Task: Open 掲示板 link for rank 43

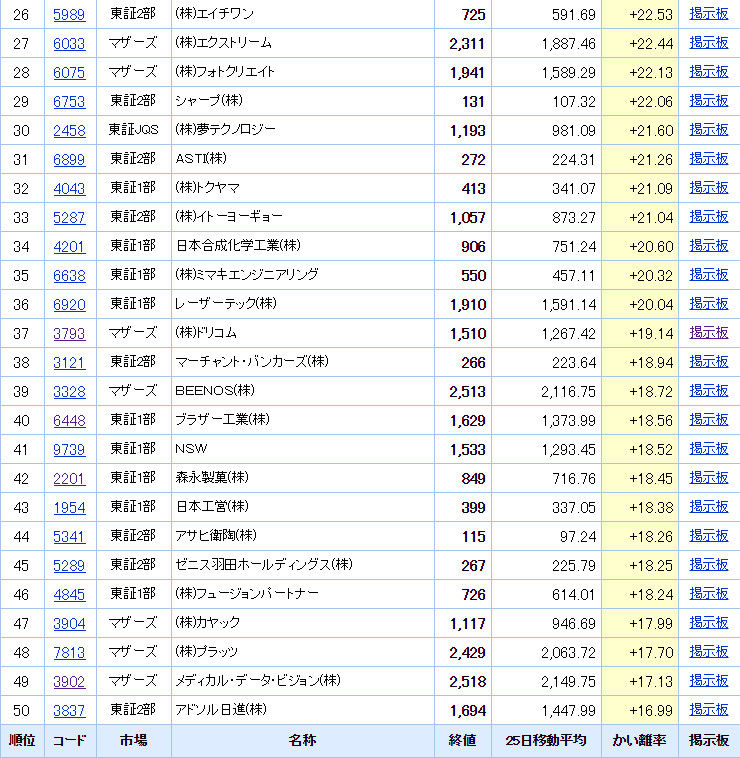Action: pos(709,507)
